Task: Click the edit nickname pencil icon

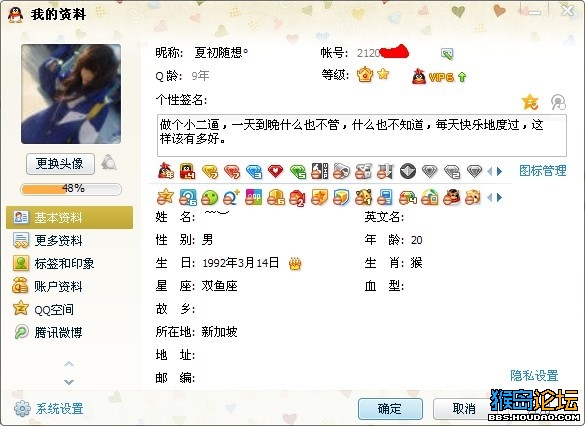Action: point(447,54)
